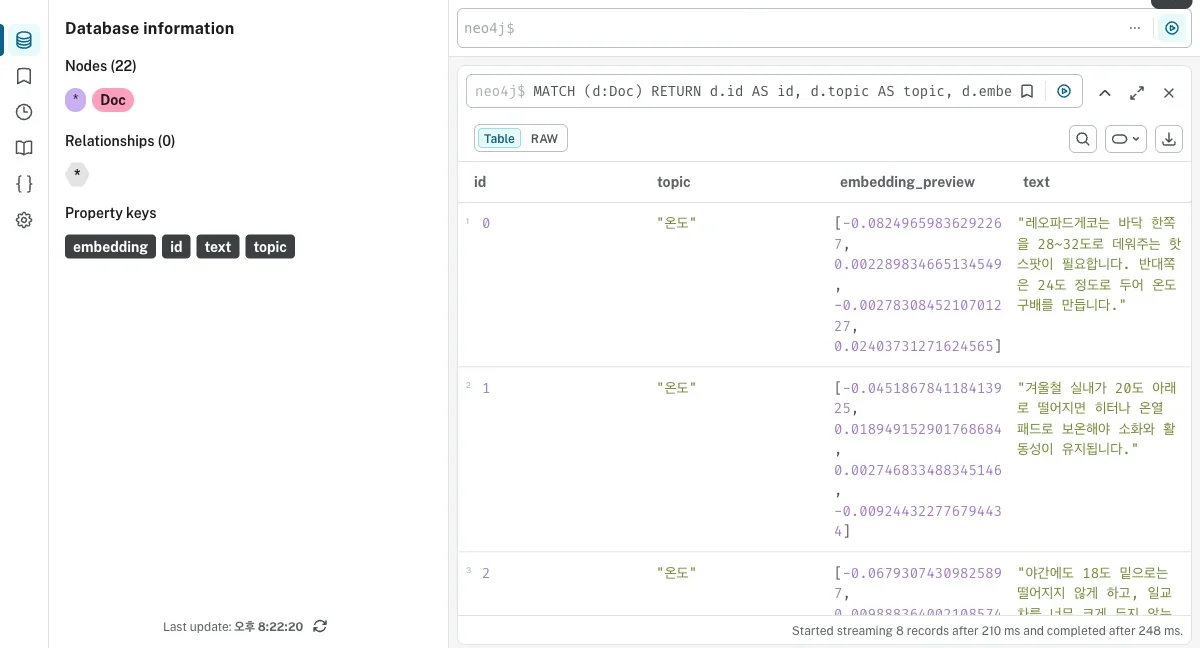Select the Doc node label

(113, 100)
